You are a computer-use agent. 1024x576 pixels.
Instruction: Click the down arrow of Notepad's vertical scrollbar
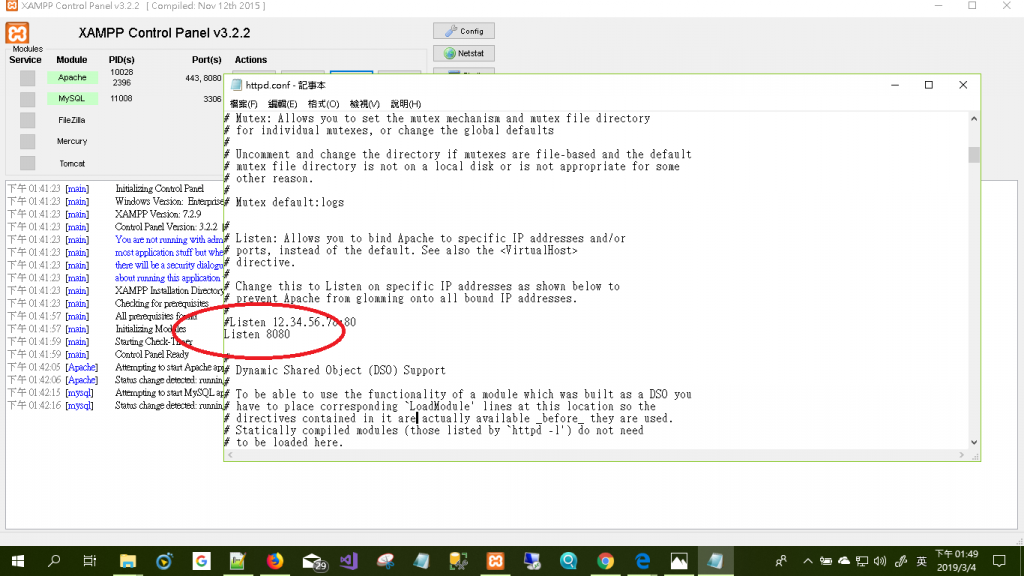coord(974,442)
